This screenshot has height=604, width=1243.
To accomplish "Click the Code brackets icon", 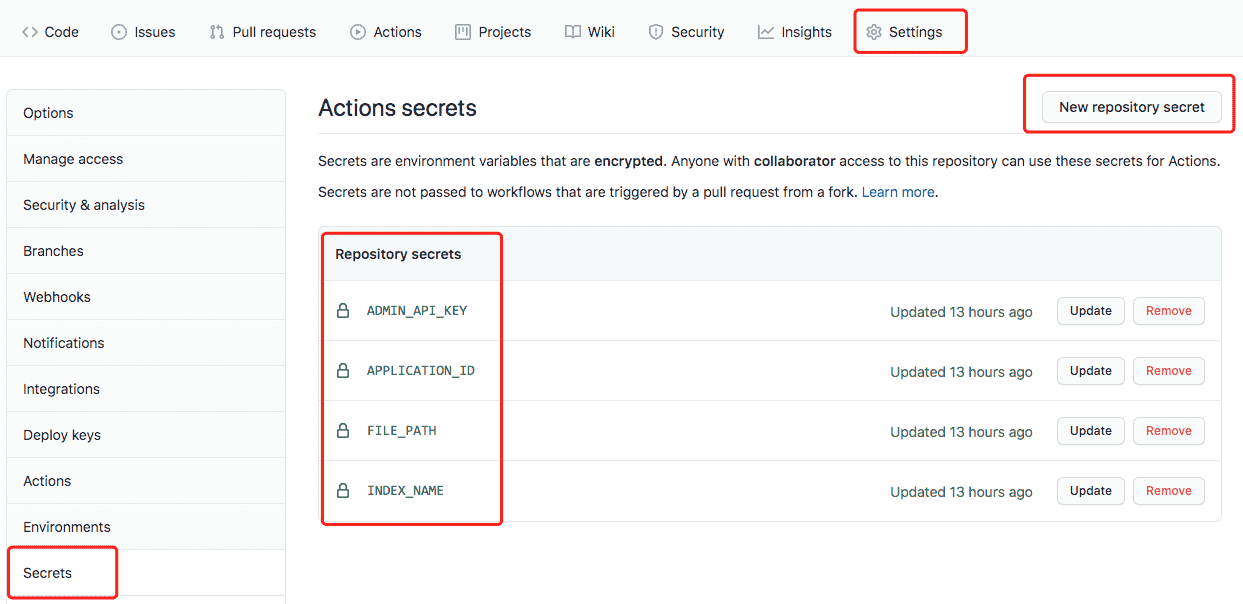I will point(30,32).
